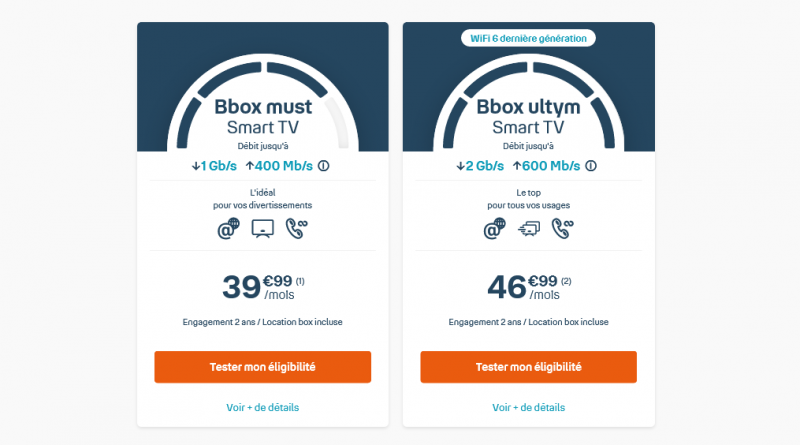Click the WiFi 6 dernière génération badge
The width and height of the screenshot is (800, 445).
(x=528, y=38)
